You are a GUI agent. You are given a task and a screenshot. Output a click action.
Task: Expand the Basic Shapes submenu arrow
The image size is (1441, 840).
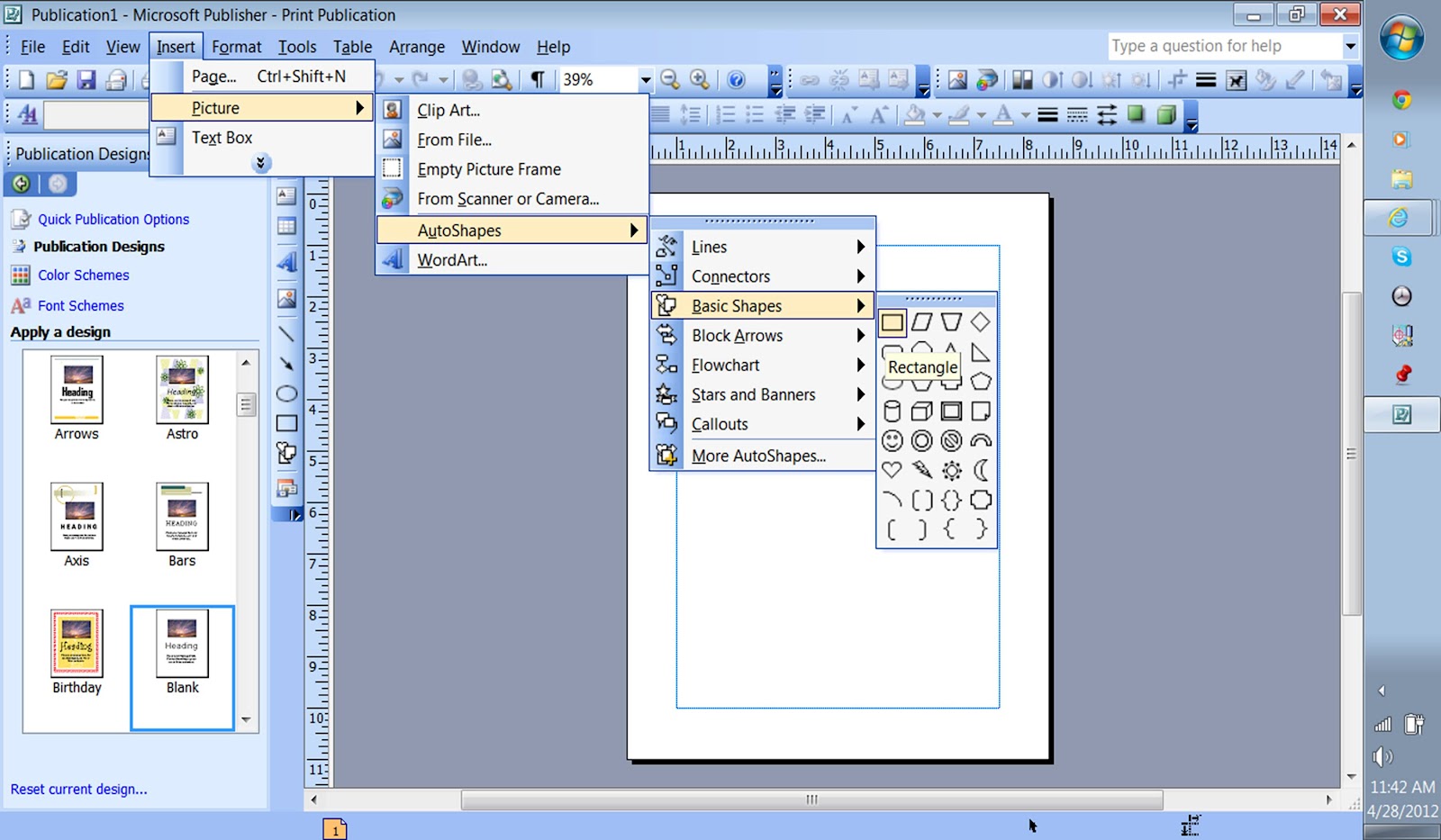(862, 305)
